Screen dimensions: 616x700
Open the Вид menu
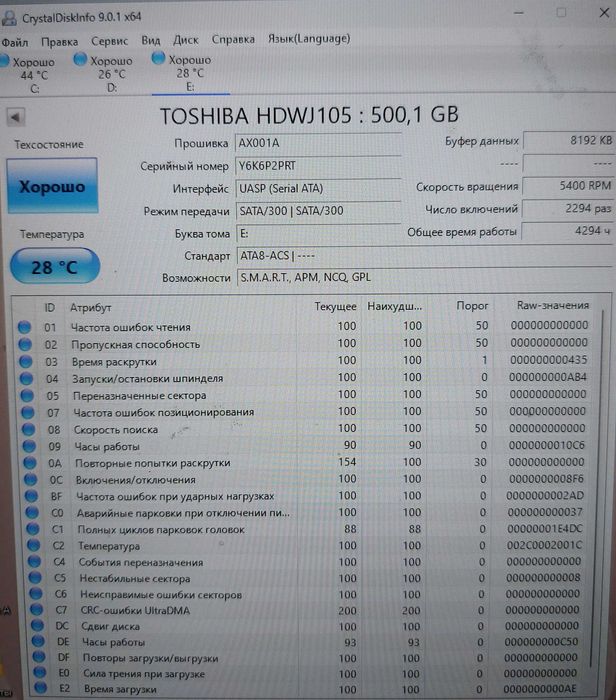click(x=150, y=41)
